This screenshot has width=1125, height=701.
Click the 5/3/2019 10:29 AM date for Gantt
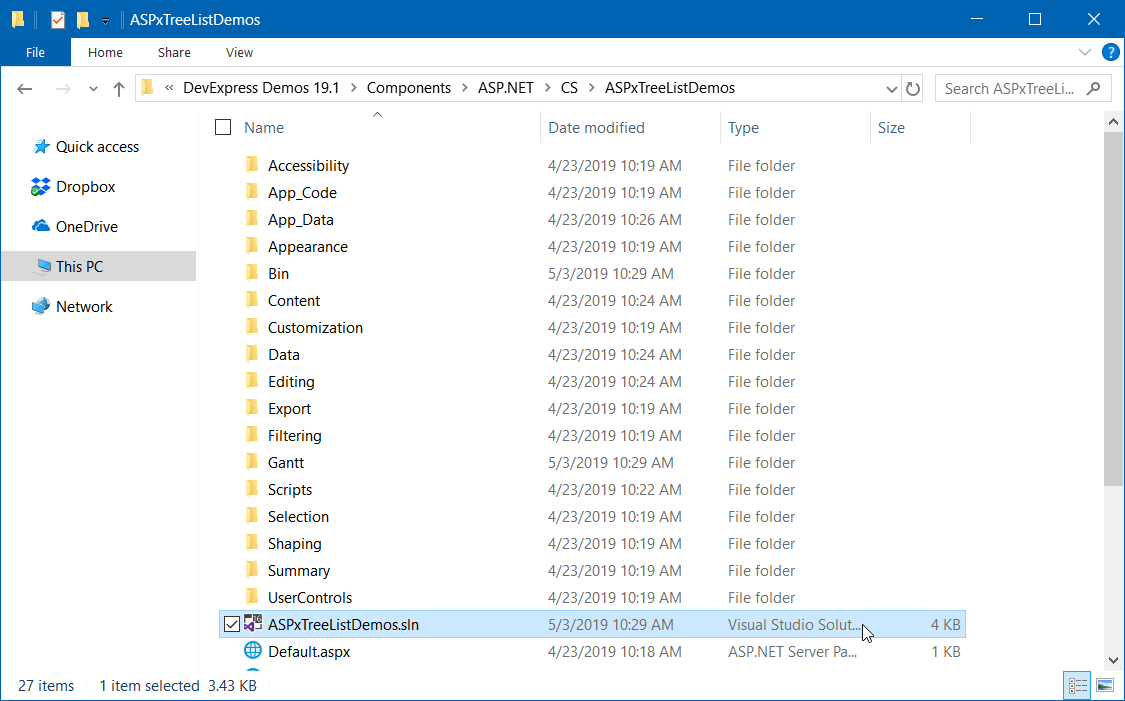(611, 463)
